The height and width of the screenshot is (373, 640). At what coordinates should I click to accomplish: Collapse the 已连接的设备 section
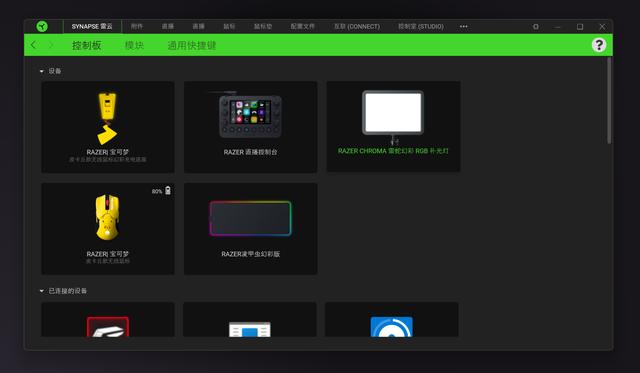[42, 291]
